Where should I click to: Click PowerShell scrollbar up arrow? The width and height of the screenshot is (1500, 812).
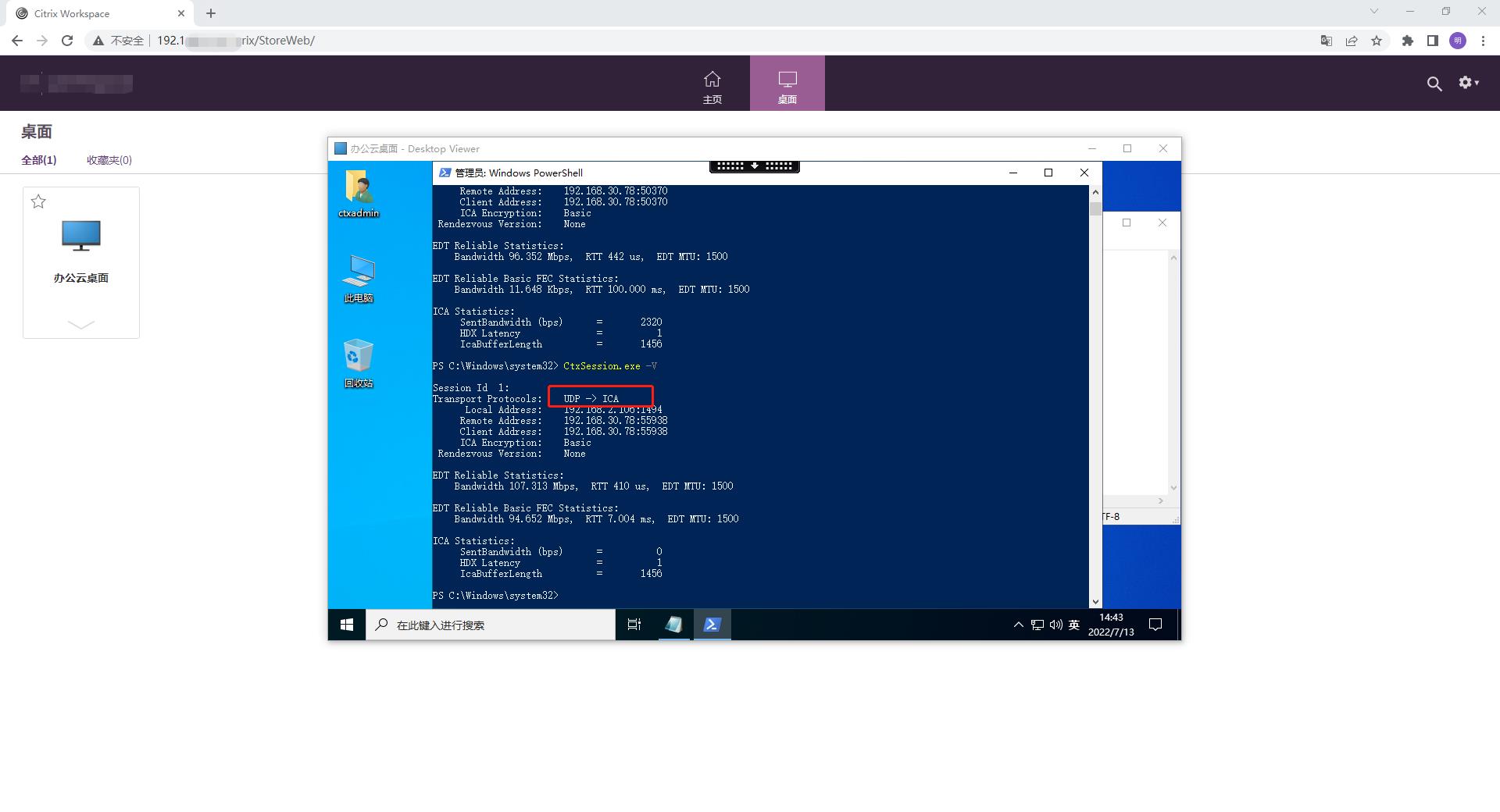[1095, 192]
